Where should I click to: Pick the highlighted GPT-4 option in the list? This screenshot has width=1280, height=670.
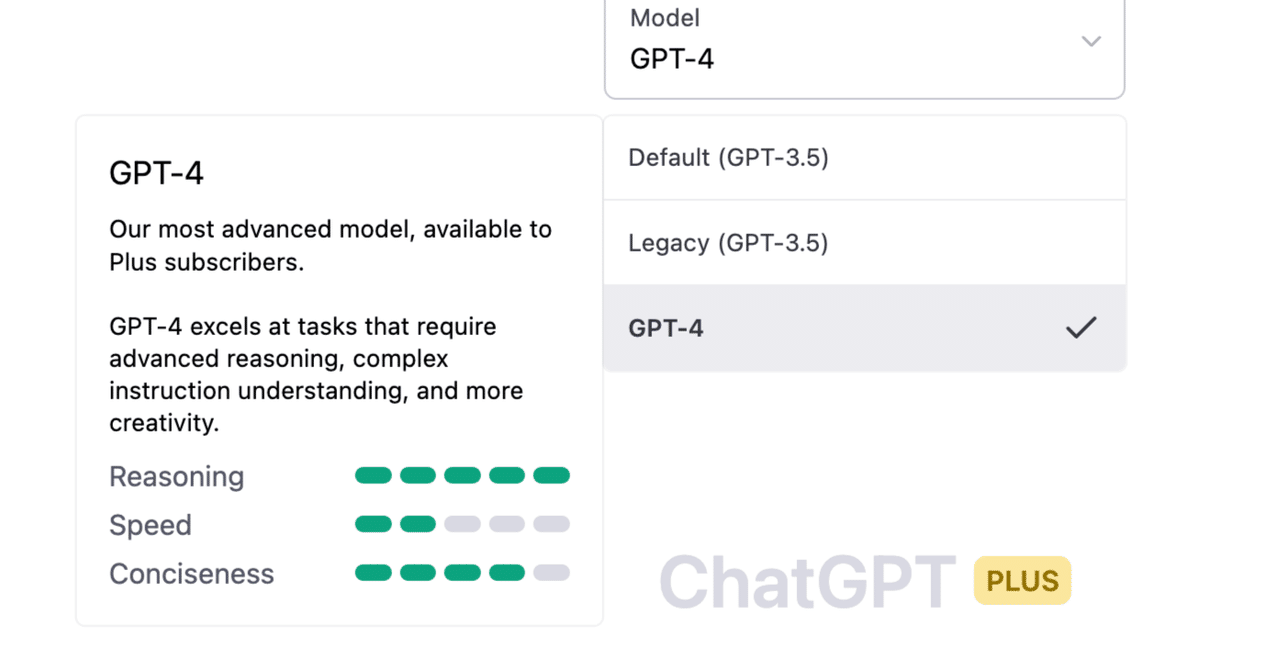666,328
